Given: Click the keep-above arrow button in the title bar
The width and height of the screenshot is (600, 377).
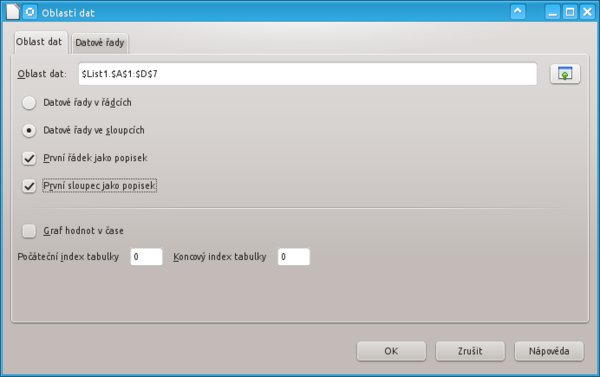Looking at the screenshot, I should 518,12.
